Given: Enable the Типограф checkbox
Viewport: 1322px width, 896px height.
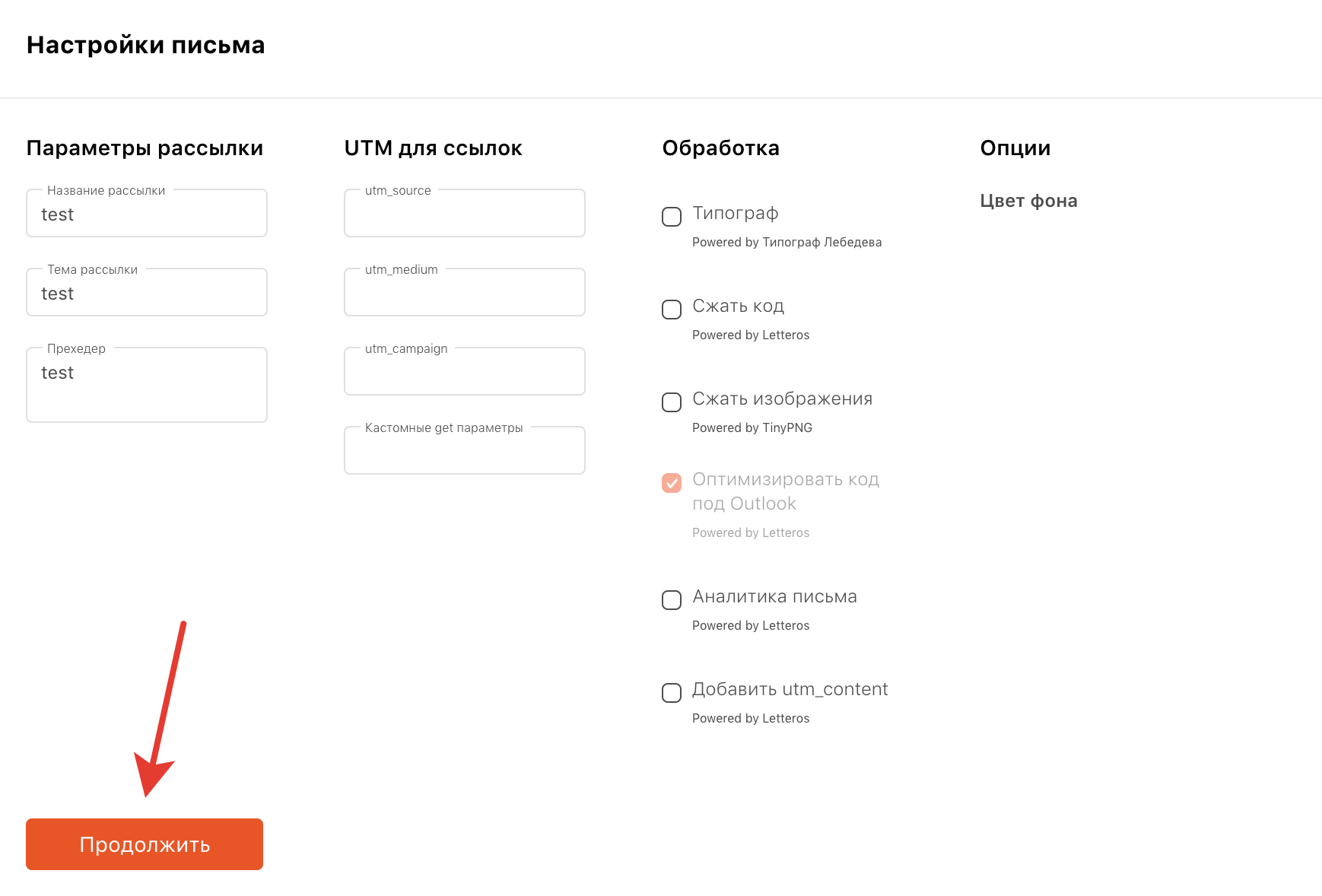Looking at the screenshot, I should pyautogui.click(x=672, y=217).
